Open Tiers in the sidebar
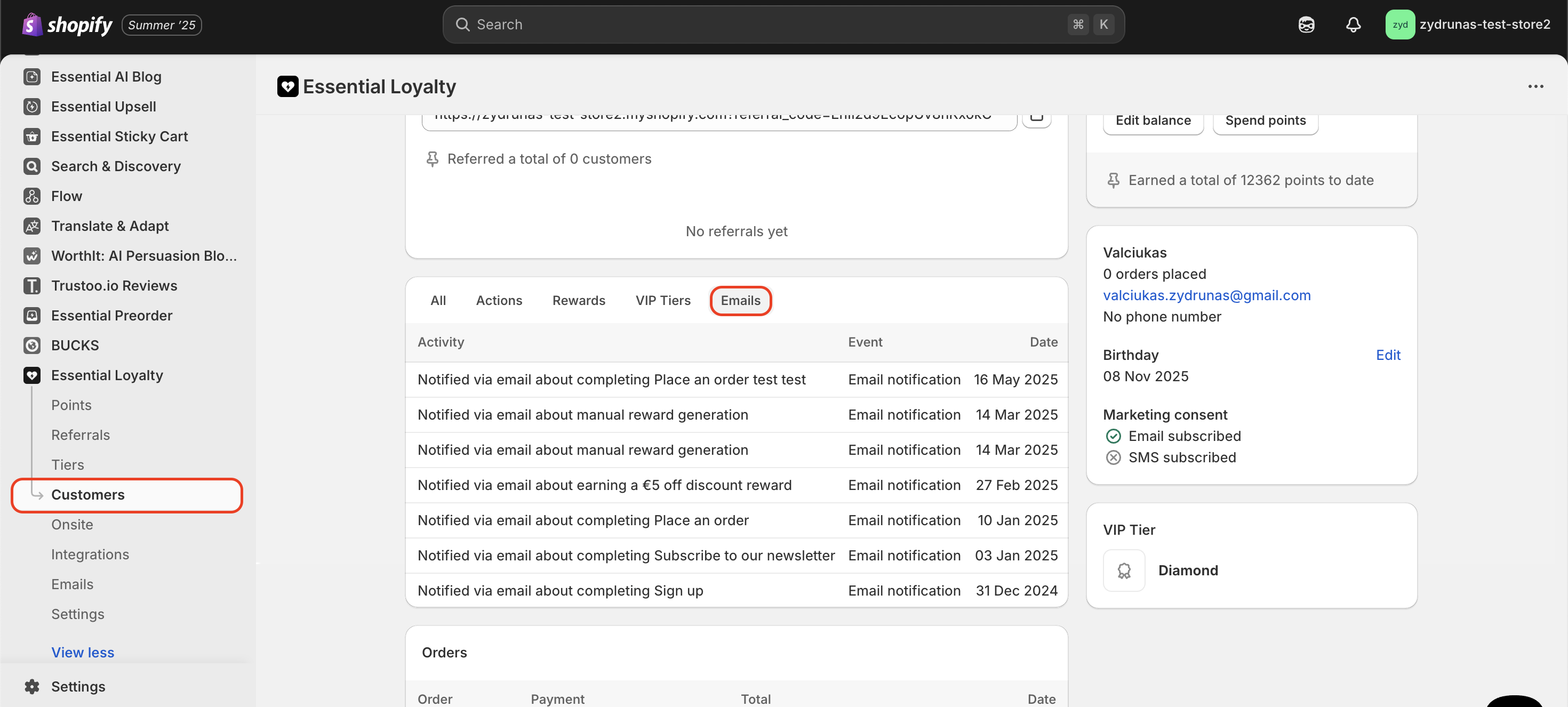Viewport: 1568px width, 707px height. pyautogui.click(x=68, y=464)
